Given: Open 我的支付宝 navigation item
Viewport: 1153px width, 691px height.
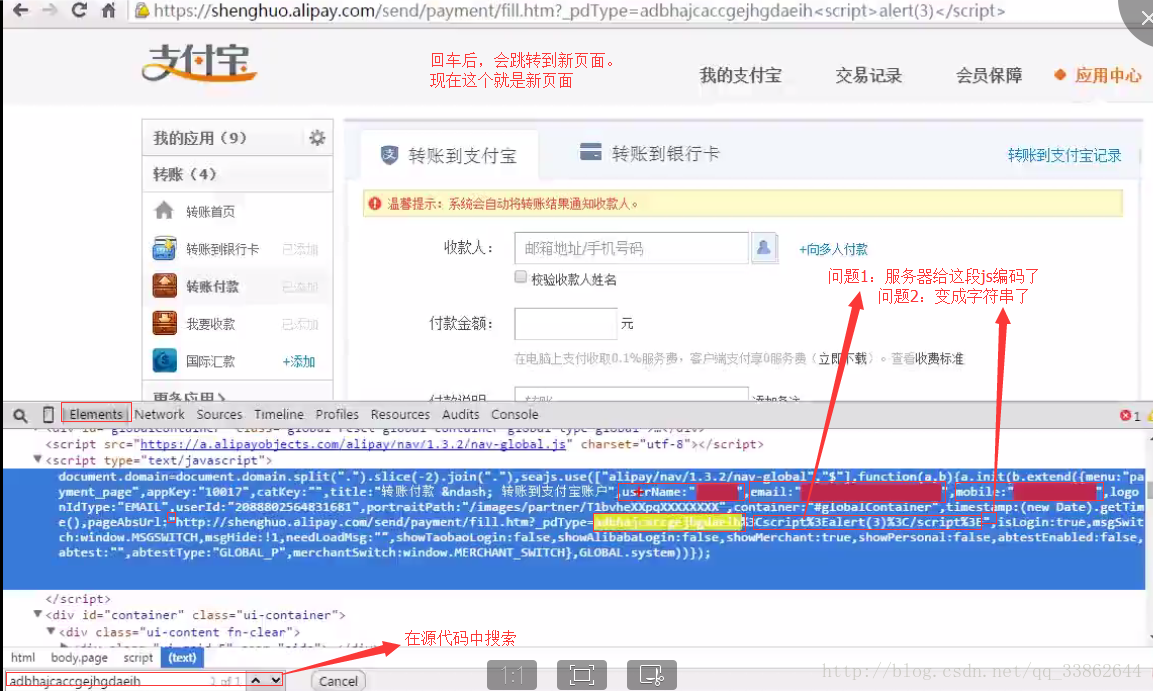Looking at the screenshot, I should click(x=740, y=75).
